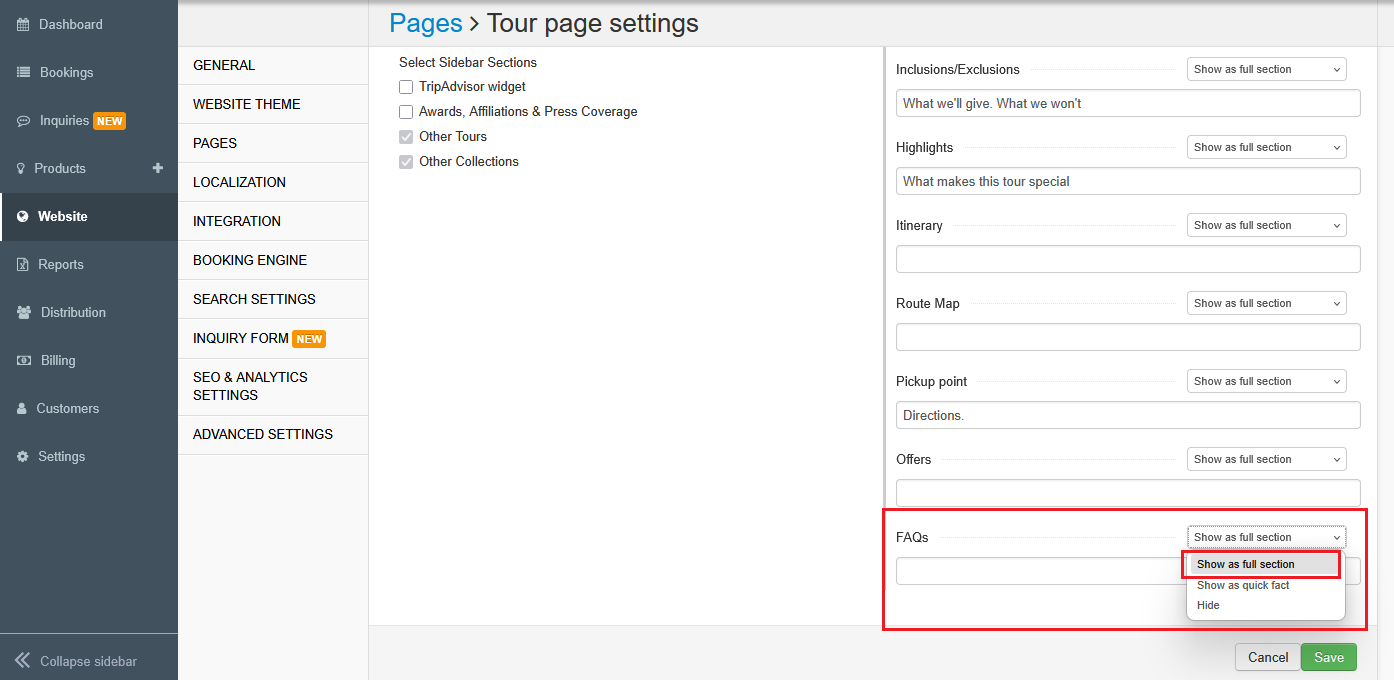Click the Inquiries chat bubble icon
This screenshot has width=1394, height=680.
click(x=23, y=121)
